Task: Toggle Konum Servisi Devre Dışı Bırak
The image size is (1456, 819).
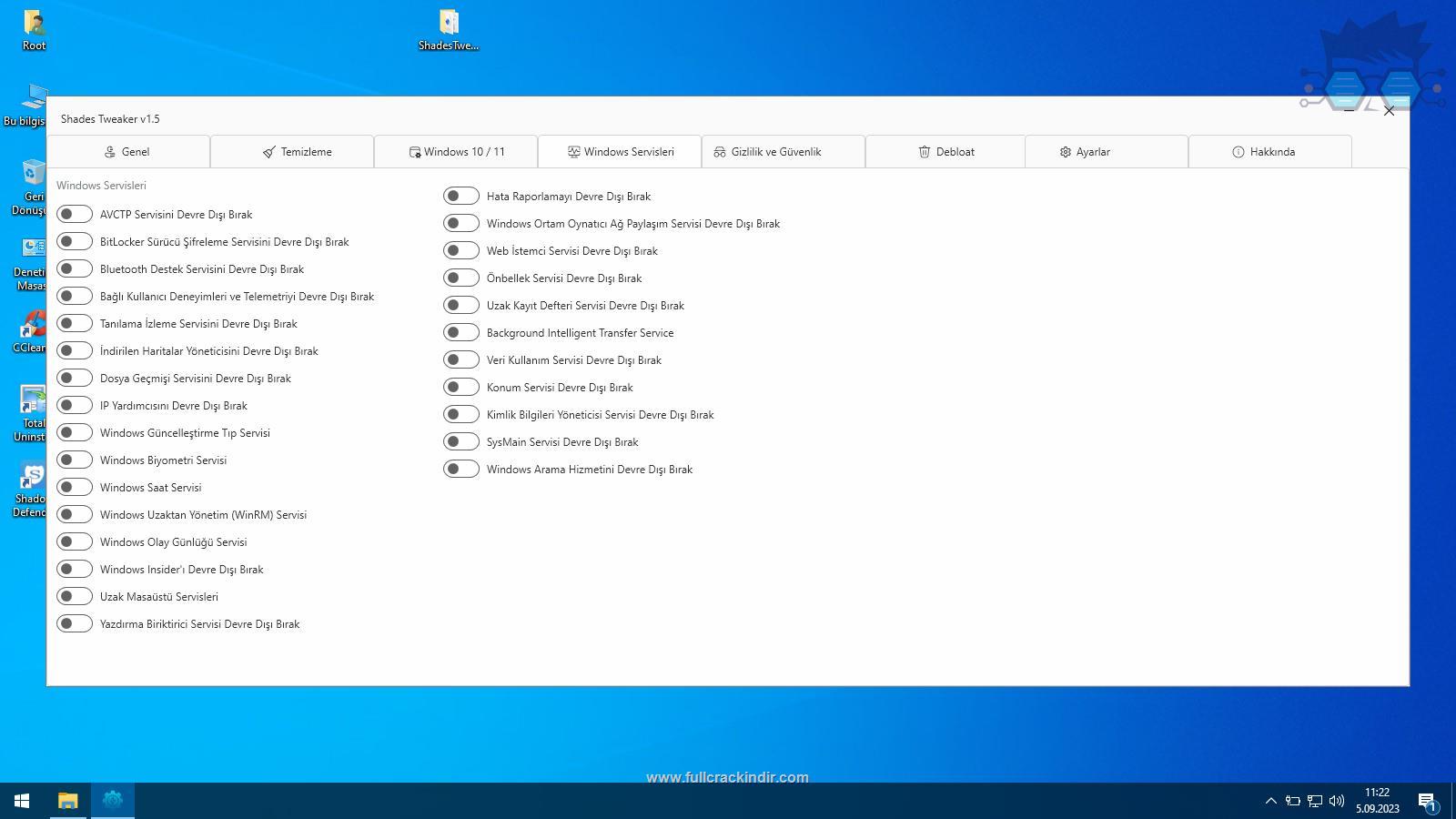Action: [x=461, y=387]
